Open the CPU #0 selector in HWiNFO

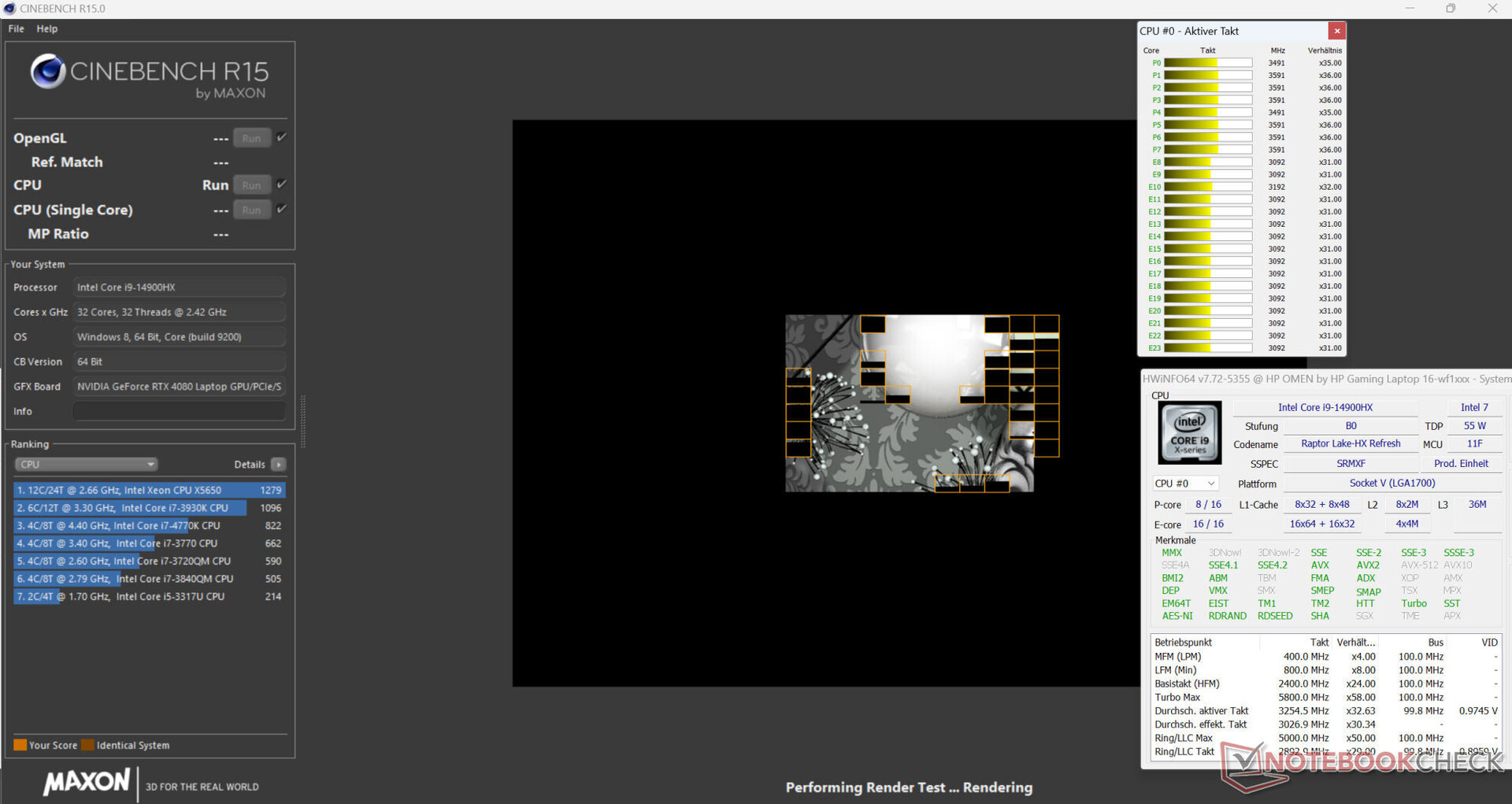[1184, 484]
